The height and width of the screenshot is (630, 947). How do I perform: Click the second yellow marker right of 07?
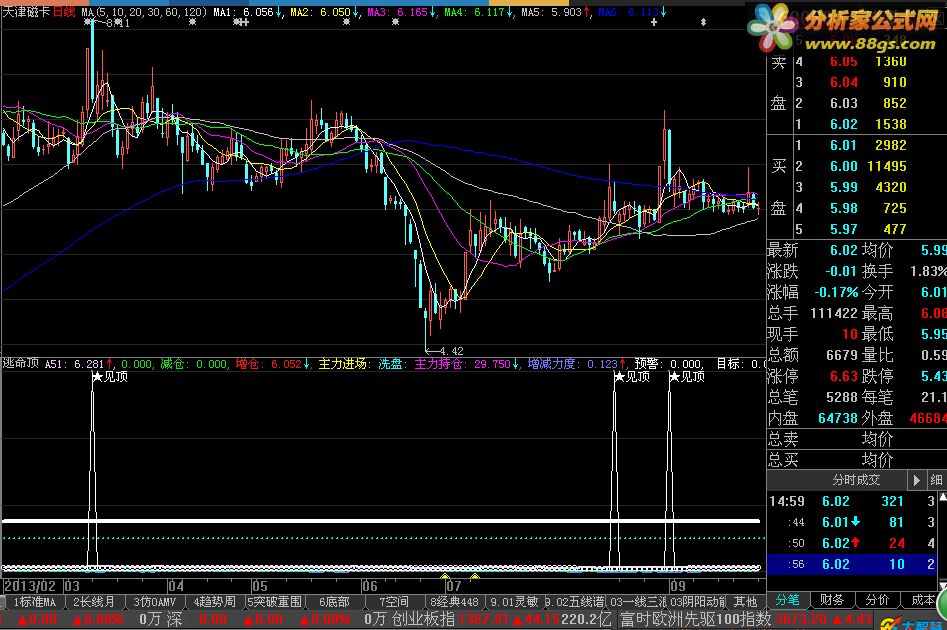click(x=475, y=577)
